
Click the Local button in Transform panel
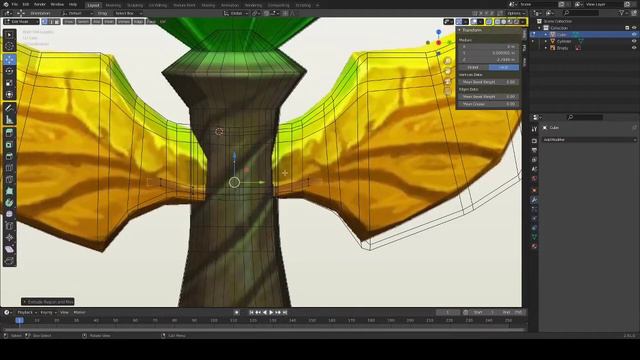(x=504, y=67)
